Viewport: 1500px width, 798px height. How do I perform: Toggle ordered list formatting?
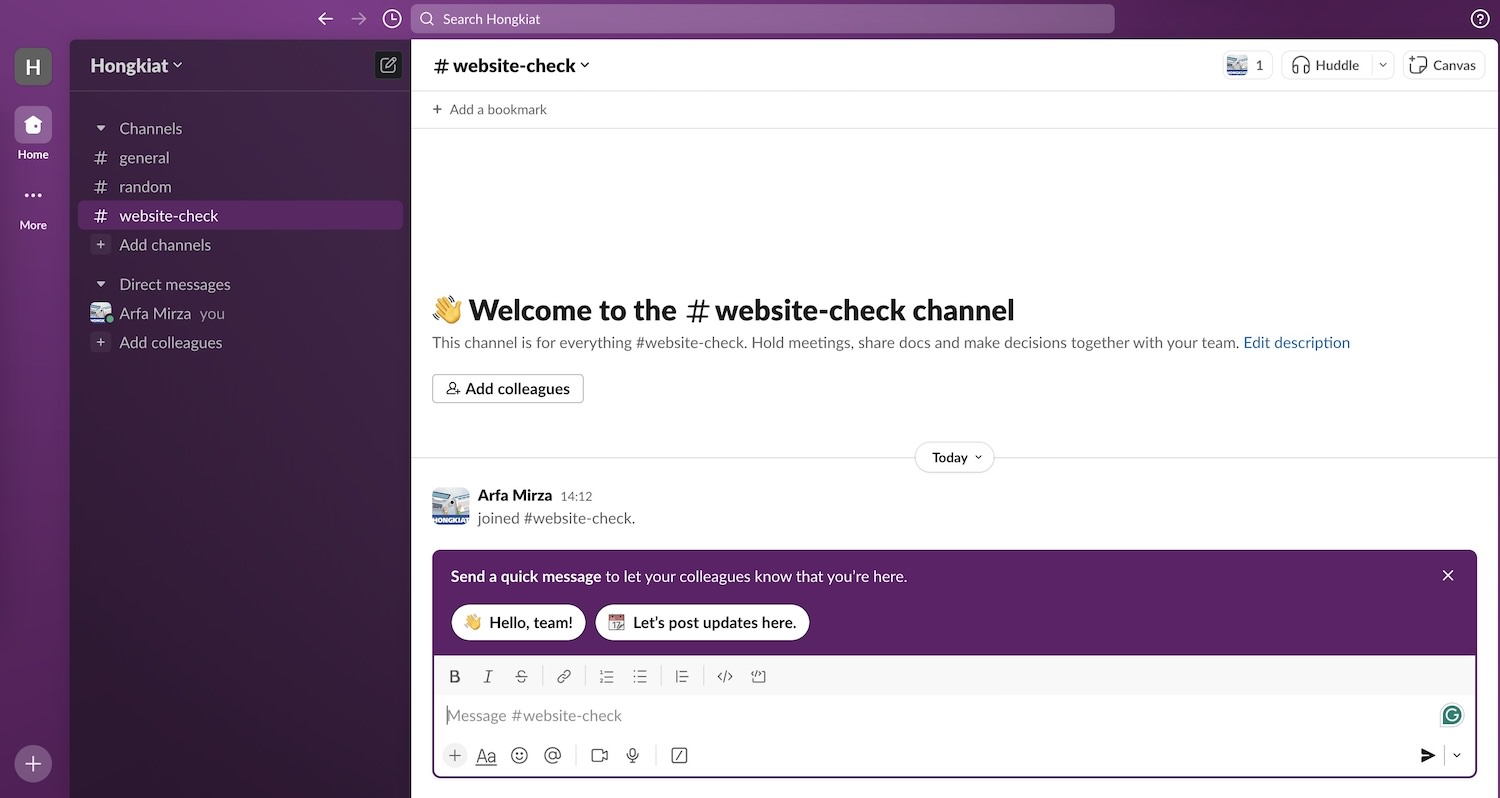click(606, 676)
